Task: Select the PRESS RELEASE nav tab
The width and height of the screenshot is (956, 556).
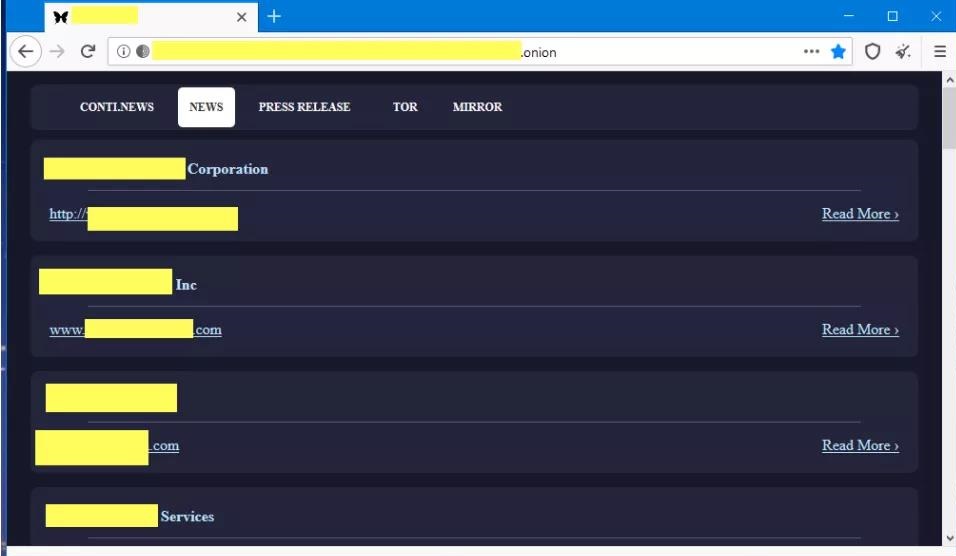Action: [x=304, y=107]
